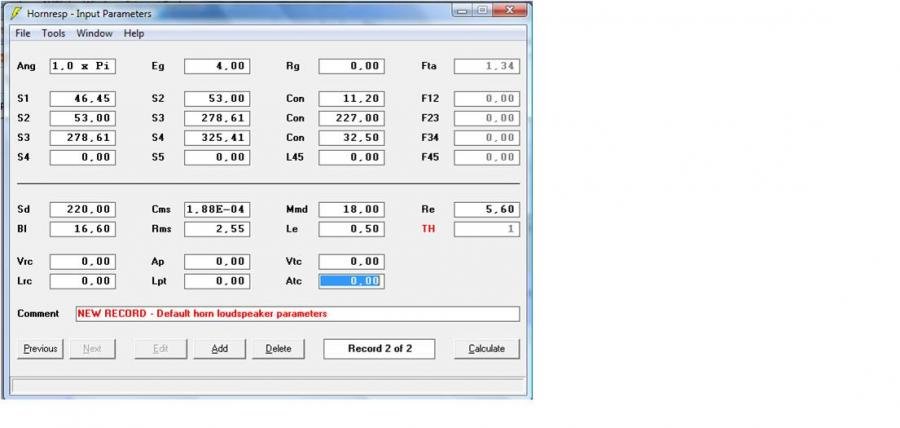Click the Hornresp lightning icon in title bar
The width and height of the screenshot is (900, 428).
(16, 12)
